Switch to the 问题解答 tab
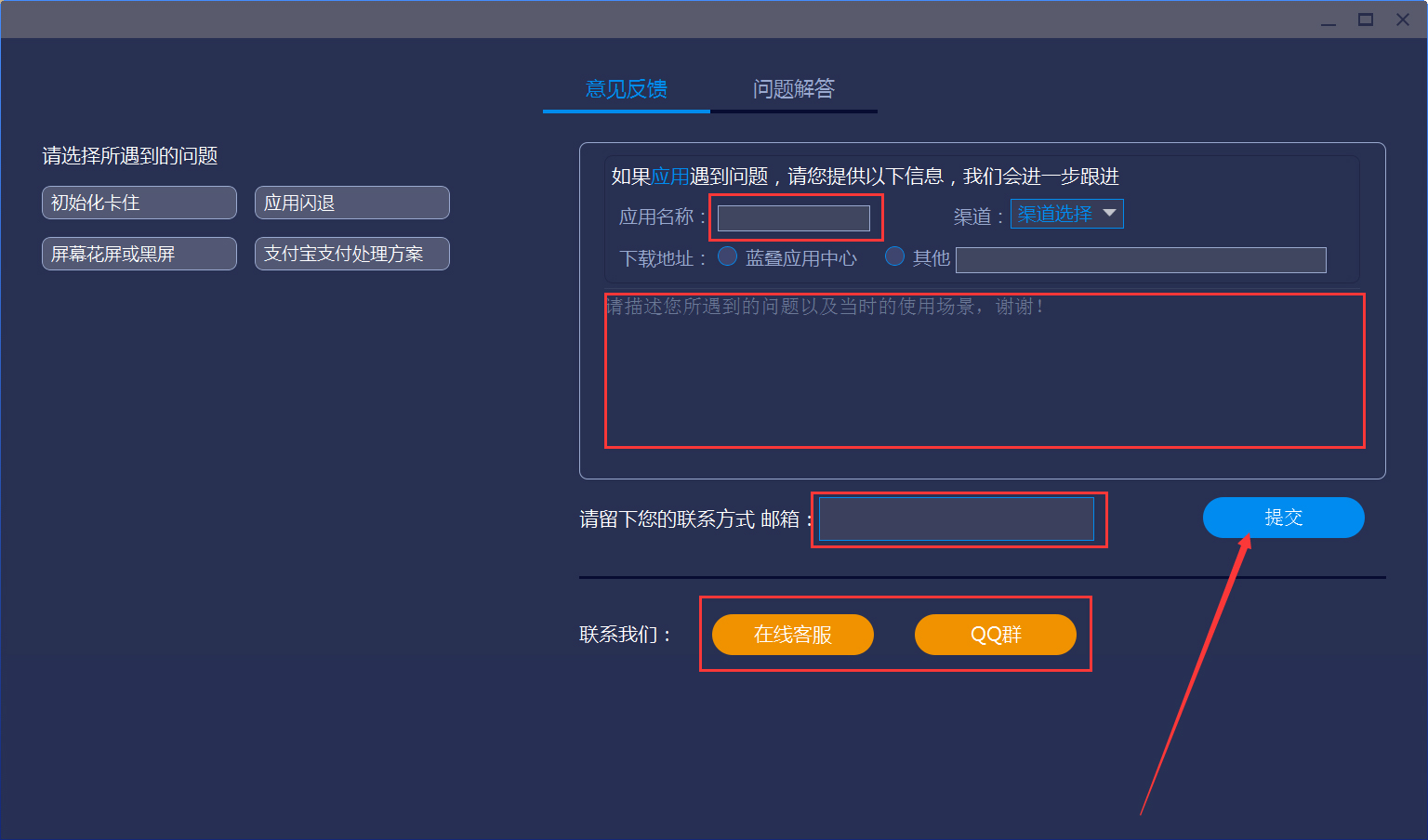1428x840 pixels. point(794,89)
